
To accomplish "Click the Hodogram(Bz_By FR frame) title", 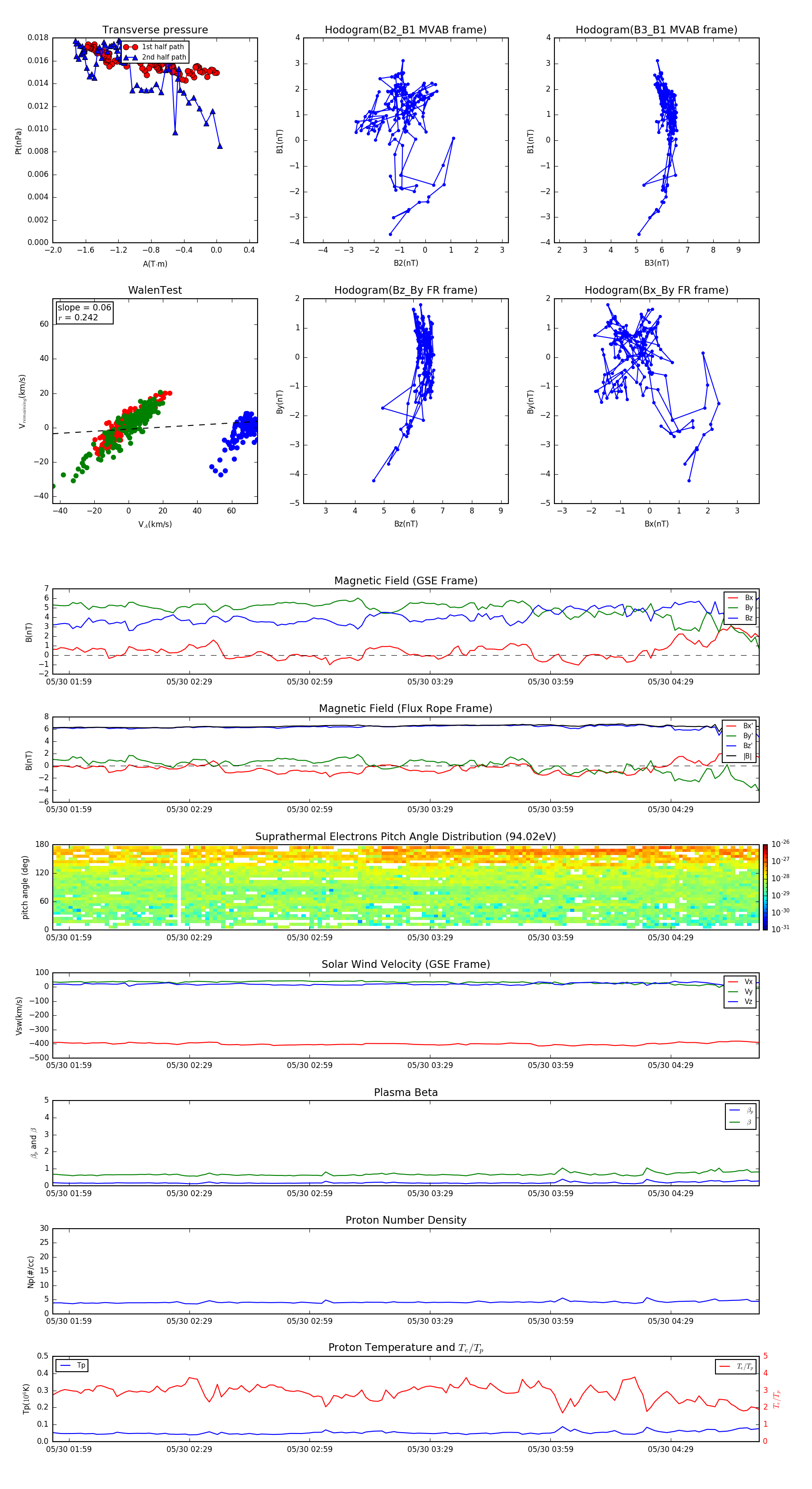I will coord(406,290).
